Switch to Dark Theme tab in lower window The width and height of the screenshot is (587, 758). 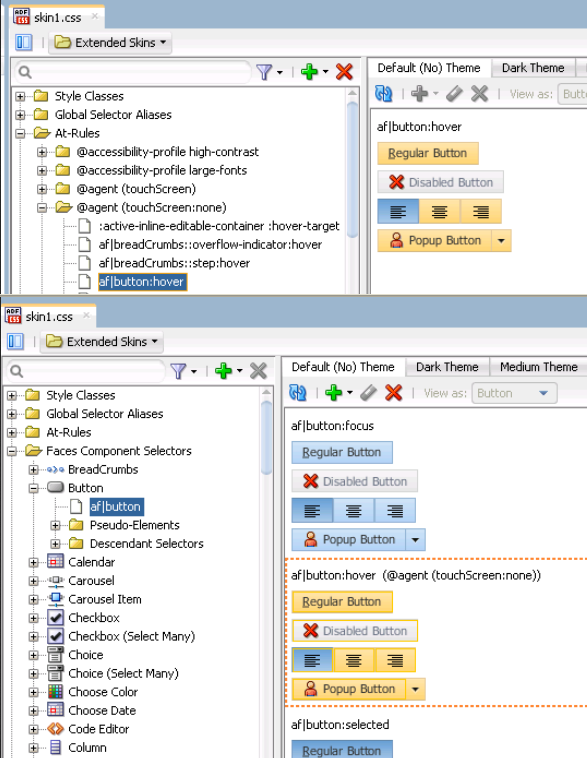pos(447,367)
